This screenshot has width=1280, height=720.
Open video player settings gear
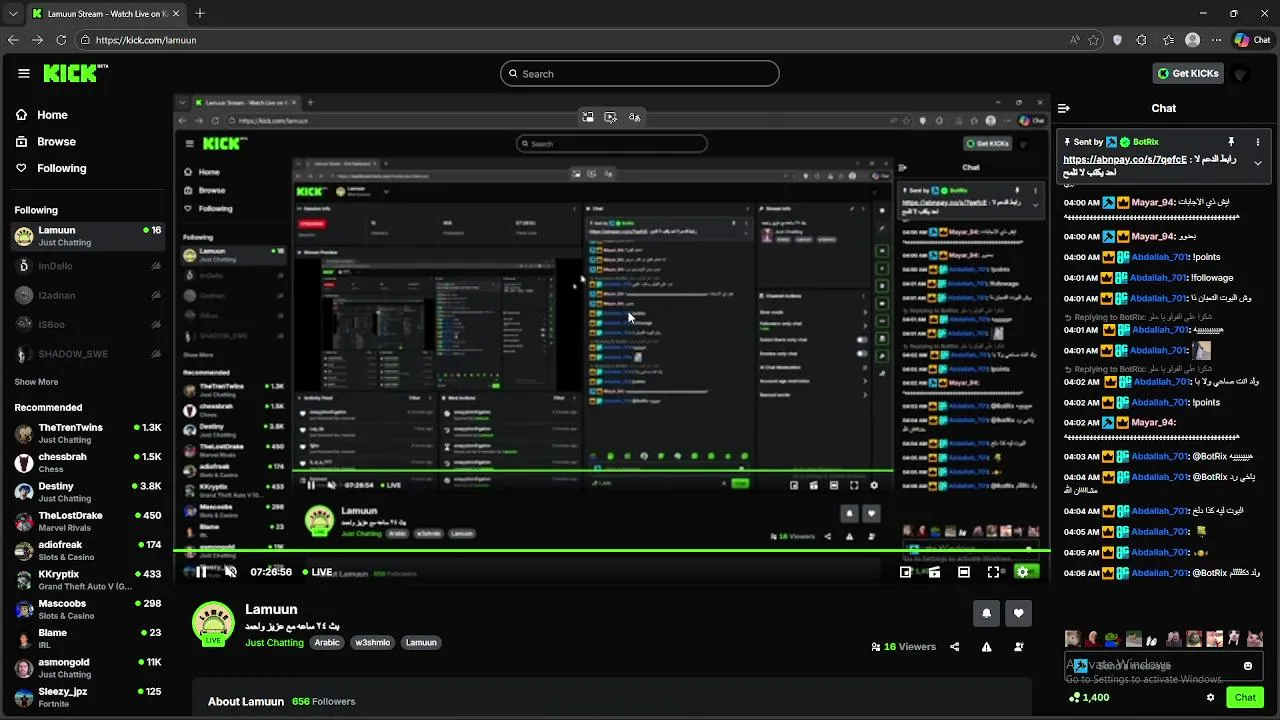pos(1022,572)
